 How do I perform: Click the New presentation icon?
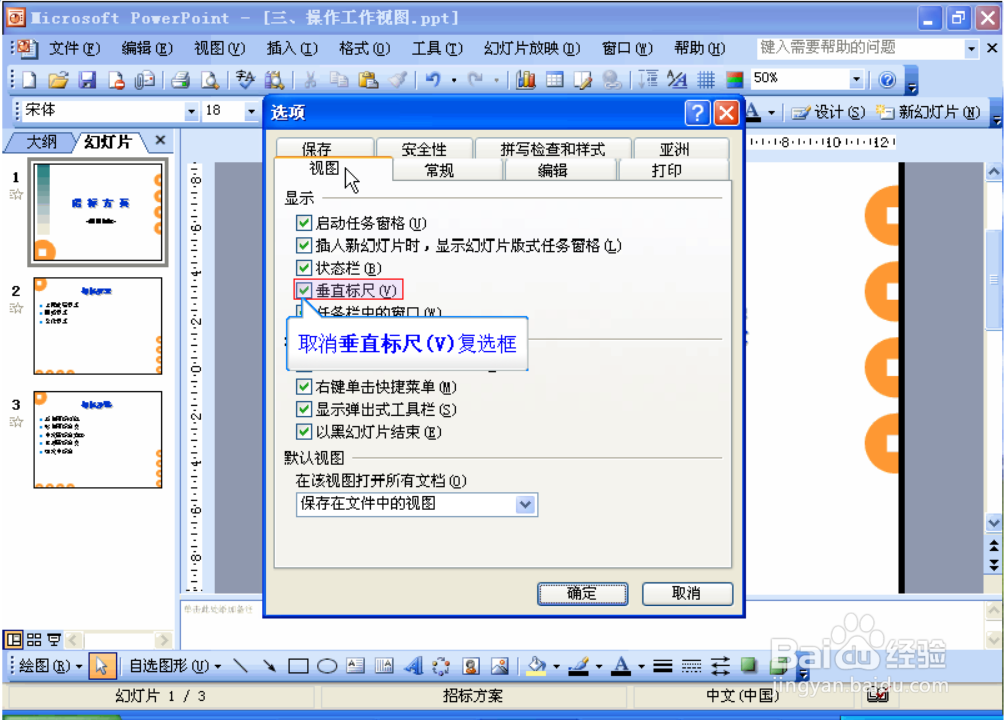(29, 80)
